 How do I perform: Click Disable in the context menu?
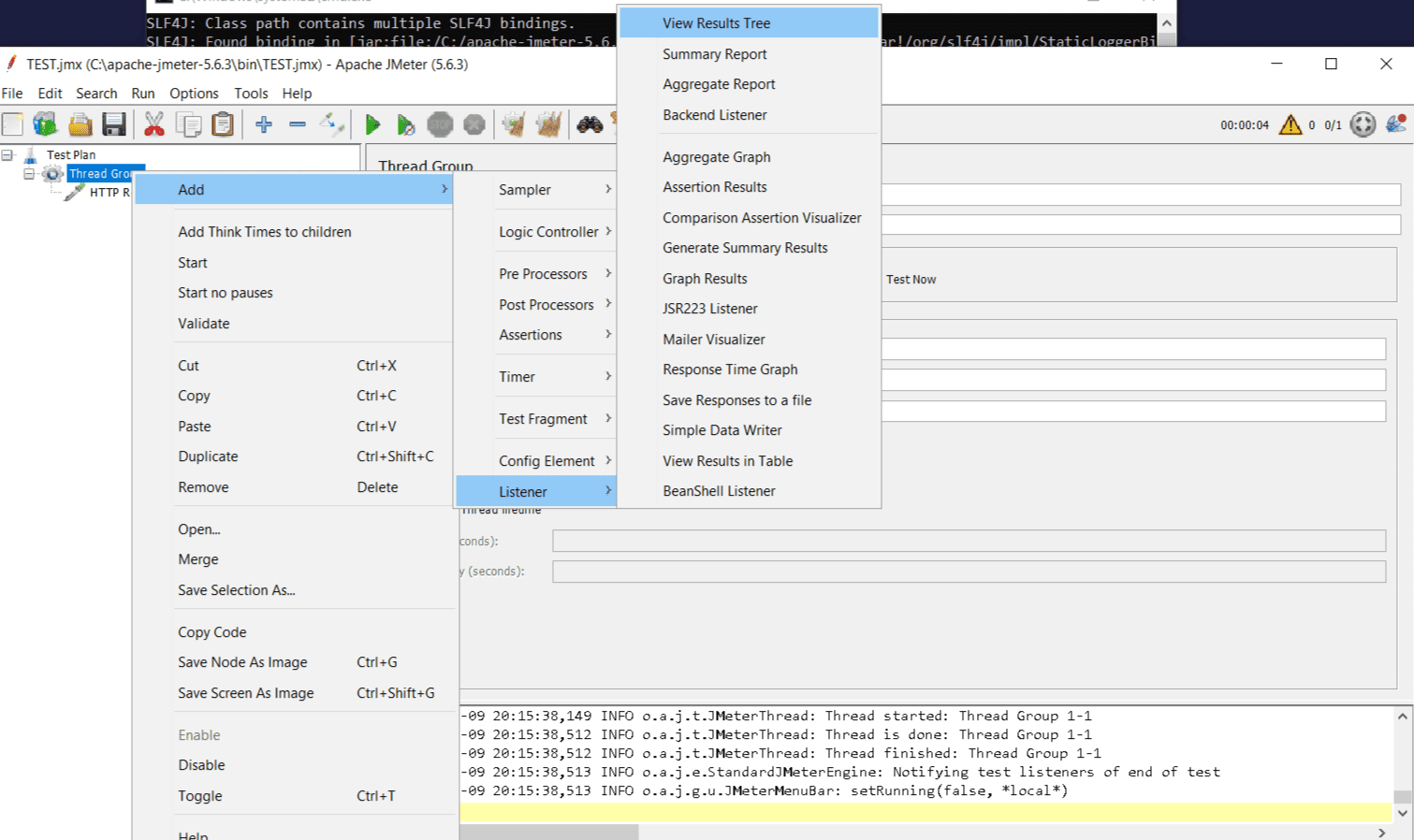coord(201,765)
